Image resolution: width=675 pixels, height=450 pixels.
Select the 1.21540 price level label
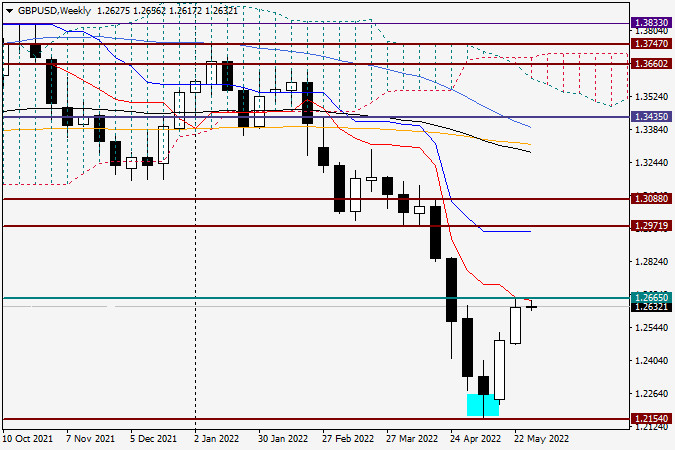click(x=652, y=419)
